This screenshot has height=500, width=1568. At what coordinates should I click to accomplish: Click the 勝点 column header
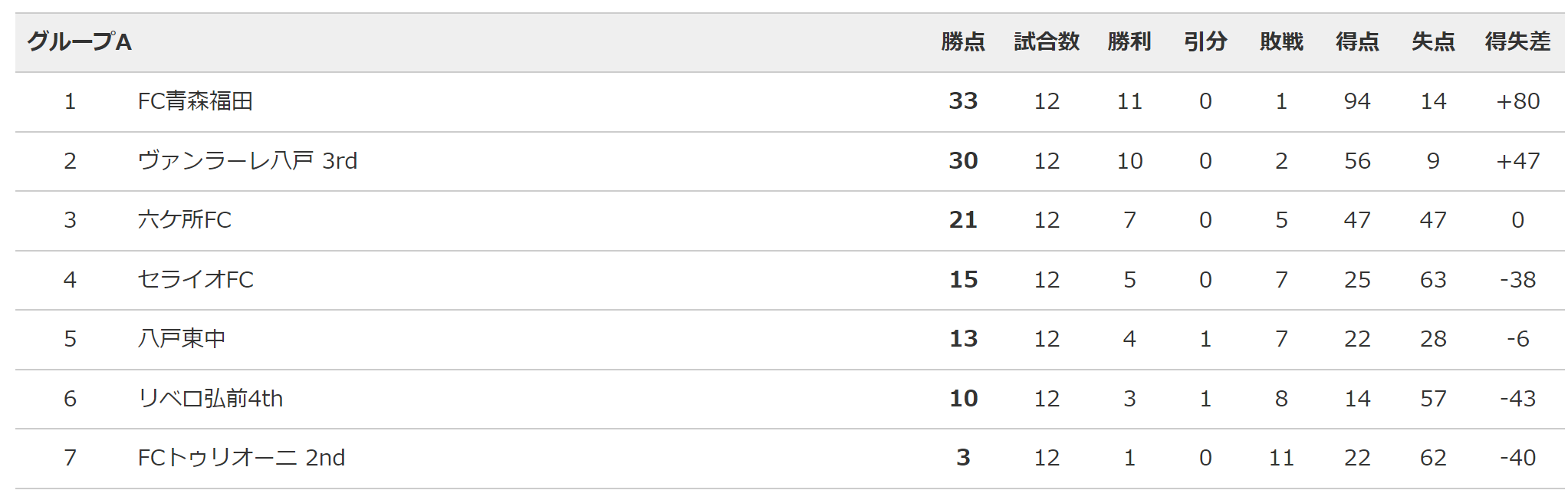(963, 41)
